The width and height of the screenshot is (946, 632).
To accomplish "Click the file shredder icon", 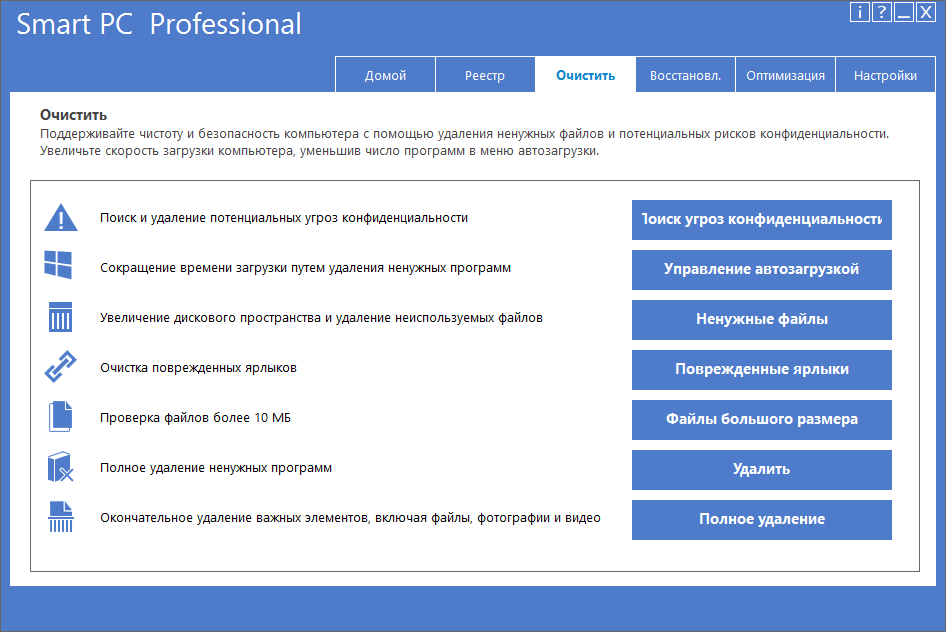I will pos(60,517).
